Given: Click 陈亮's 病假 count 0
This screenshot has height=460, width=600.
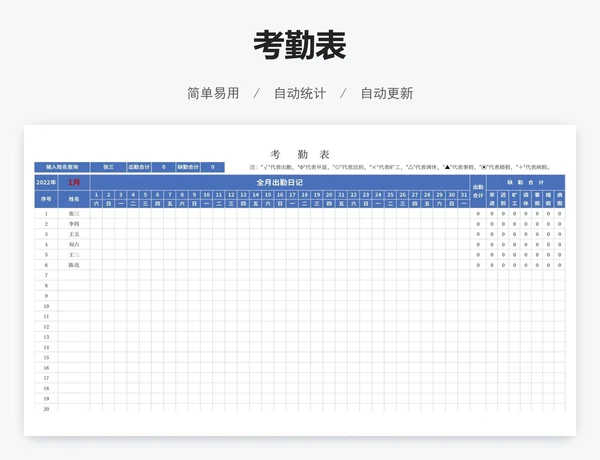Looking at the screenshot, I should click(x=559, y=265).
